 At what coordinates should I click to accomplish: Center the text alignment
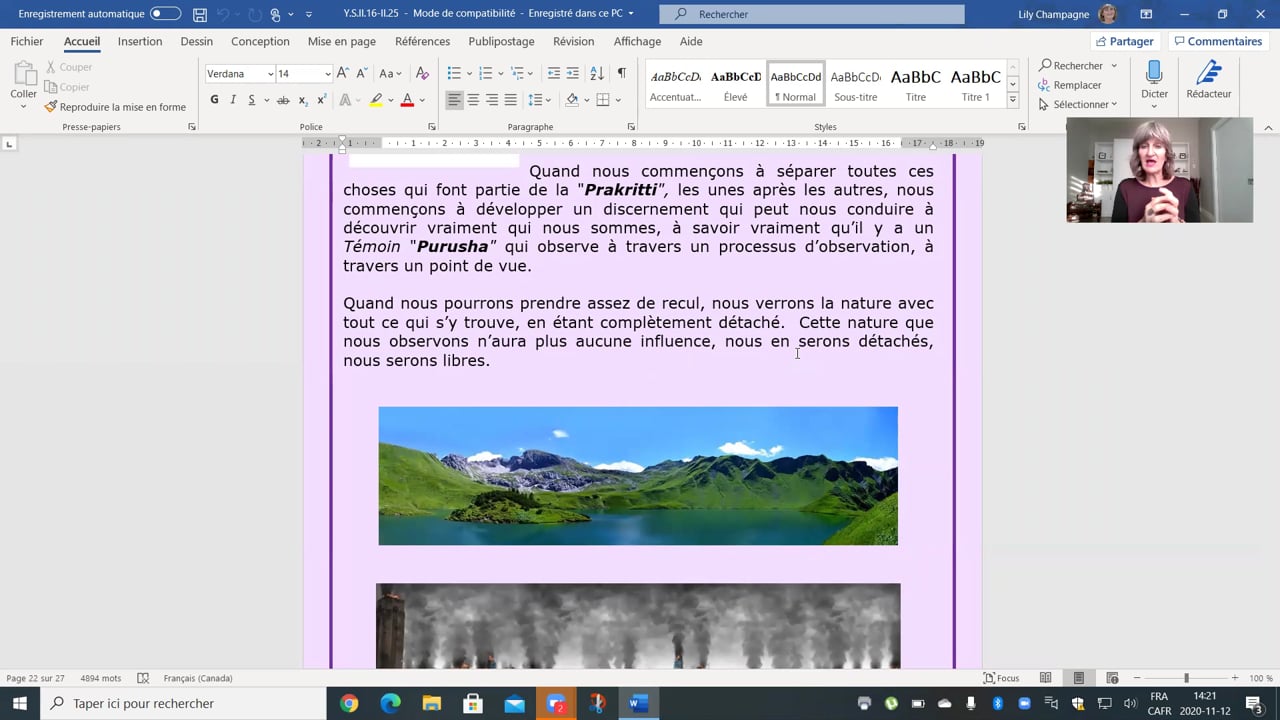(x=473, y=100)
